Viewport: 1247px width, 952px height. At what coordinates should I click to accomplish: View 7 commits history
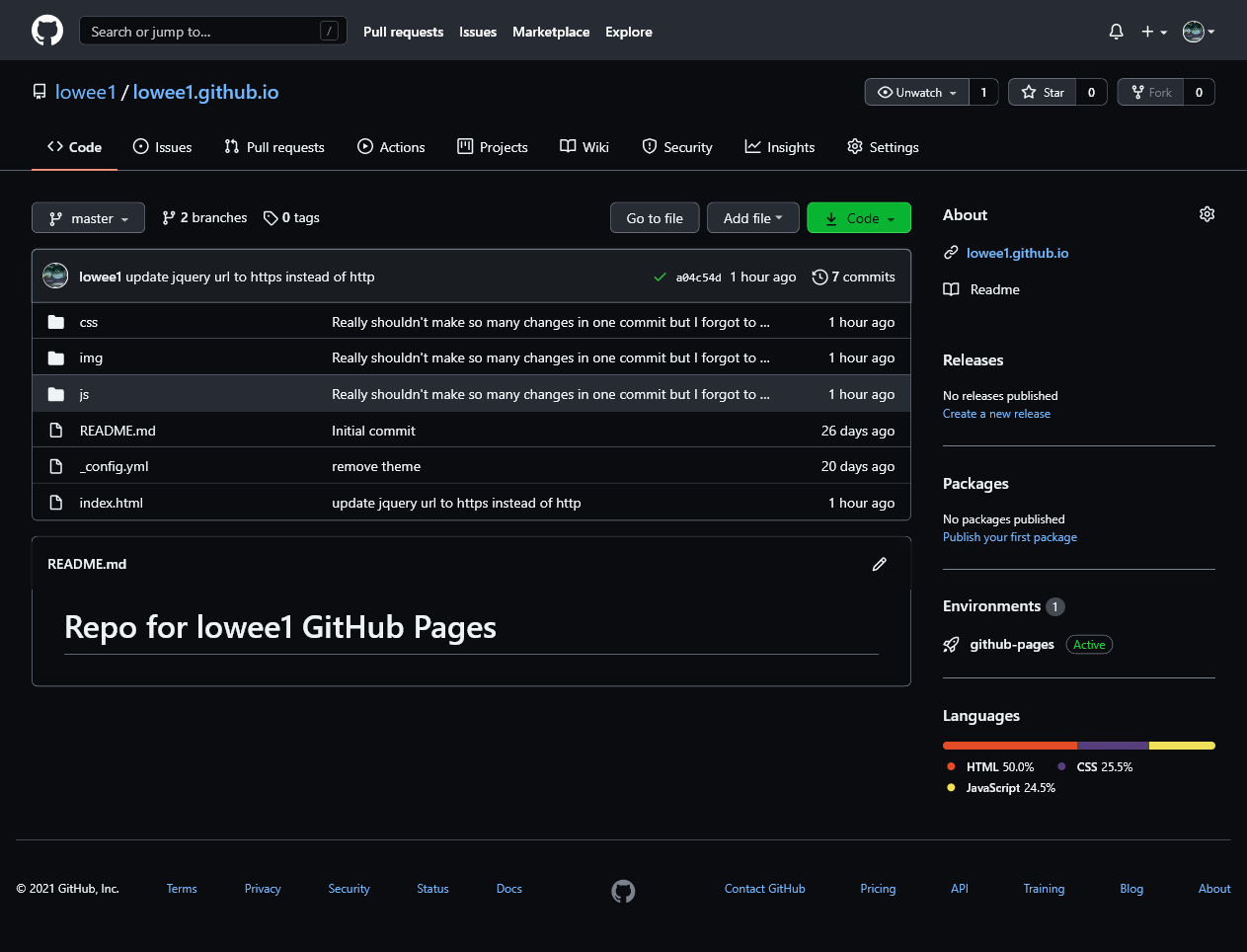coord(854,277)
